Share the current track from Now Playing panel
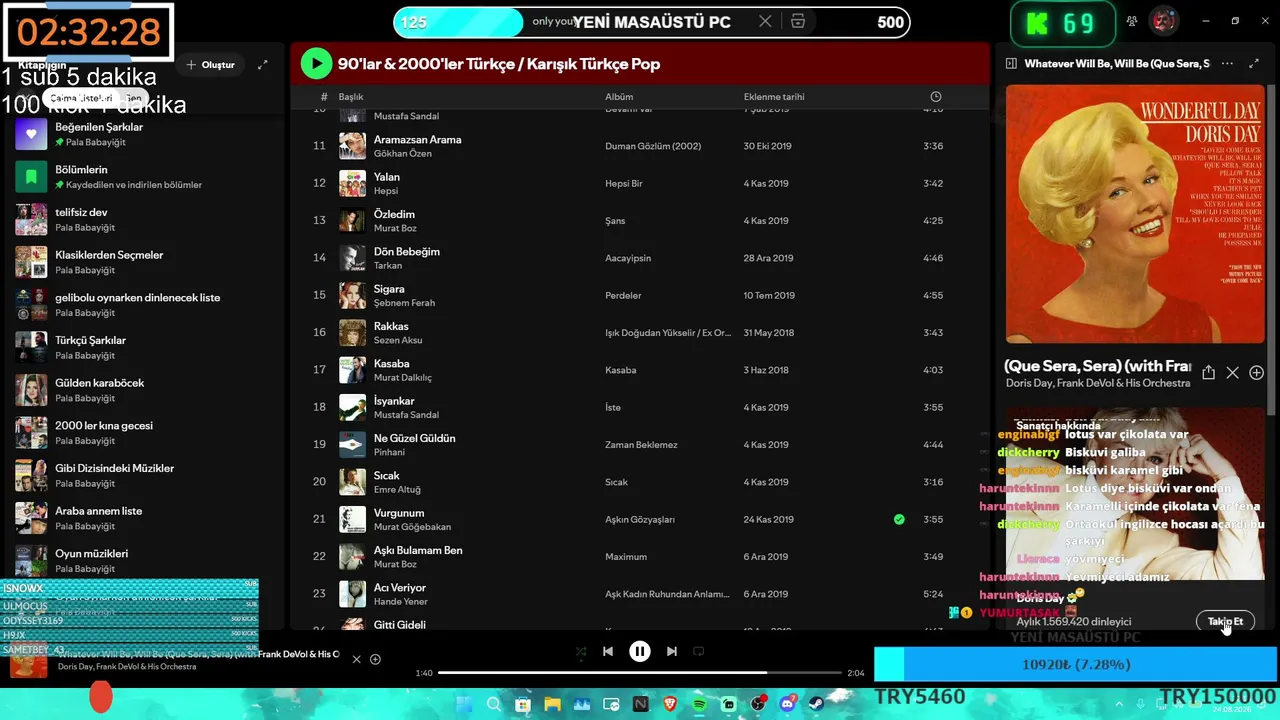This screenshot has width=1280, height=720. [x=1208, y=373]
